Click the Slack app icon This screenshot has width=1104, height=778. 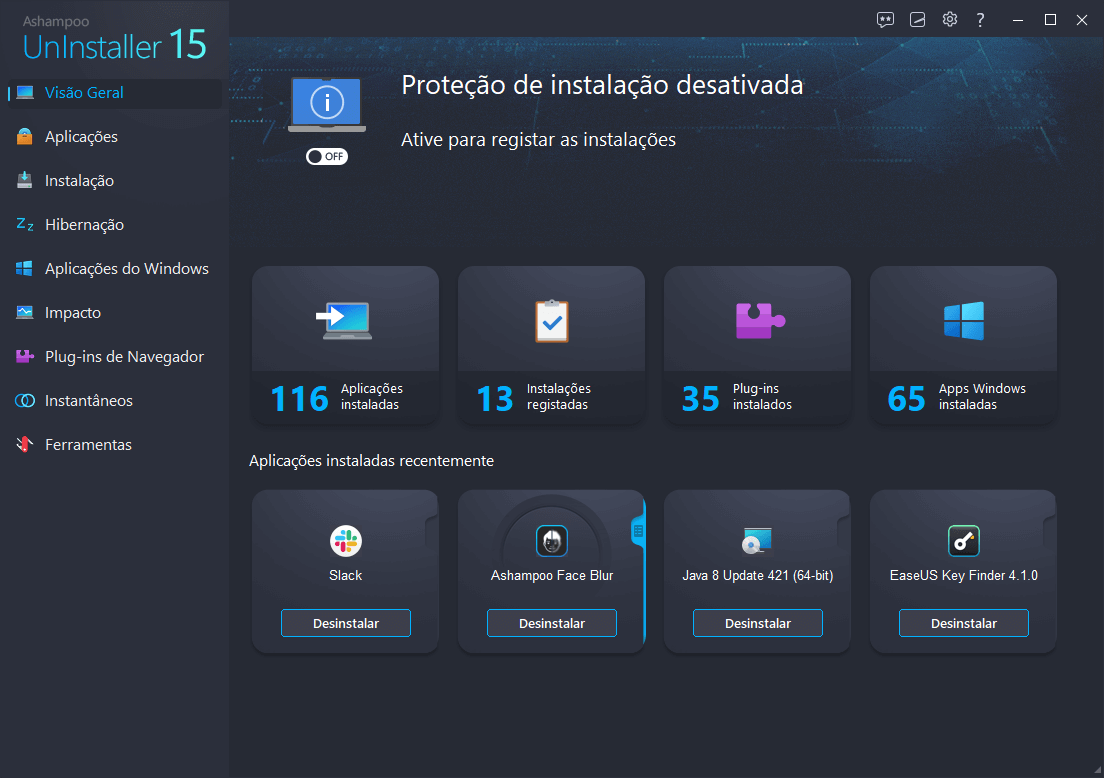[346, 541]
